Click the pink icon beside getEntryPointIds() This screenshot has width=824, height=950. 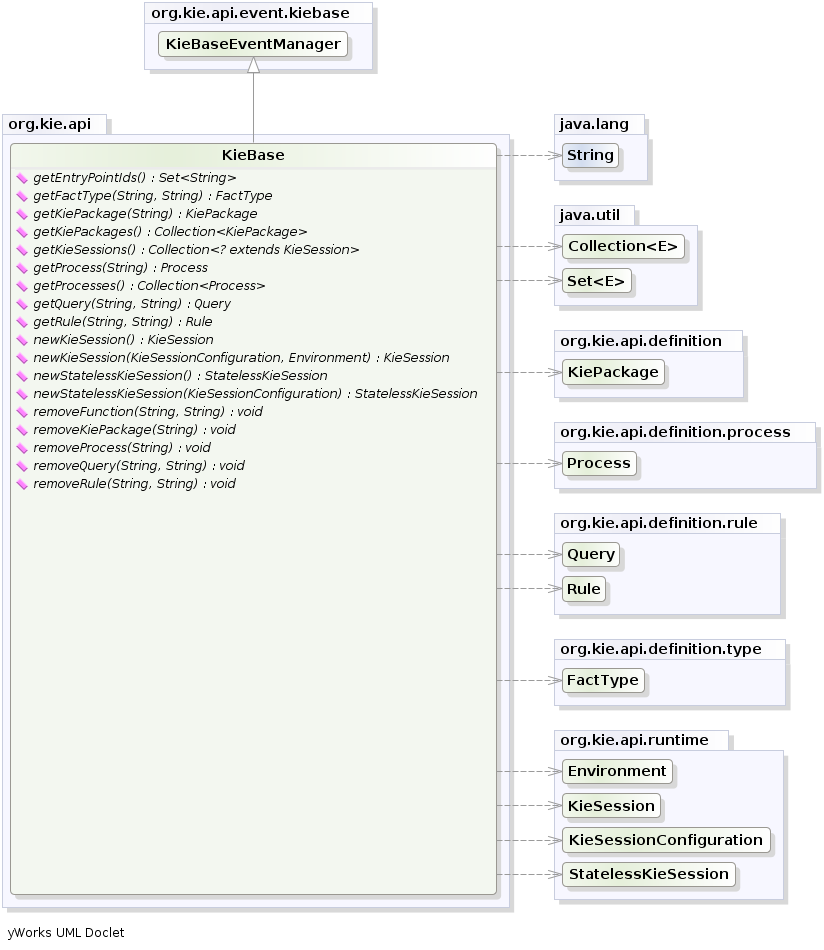[22, 178]
